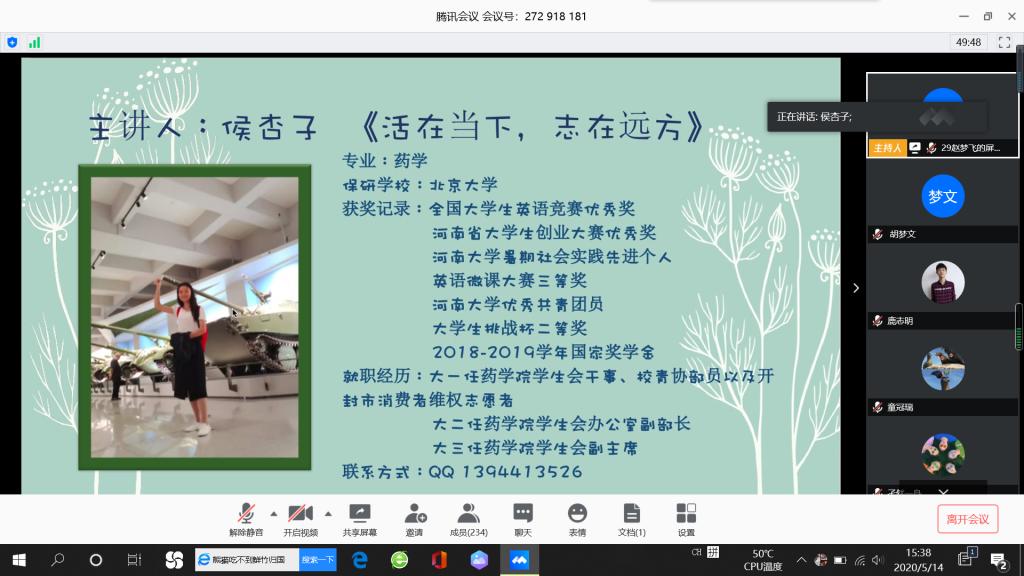Unmute microphone with 解除静音 button

[x=246, y=519]
